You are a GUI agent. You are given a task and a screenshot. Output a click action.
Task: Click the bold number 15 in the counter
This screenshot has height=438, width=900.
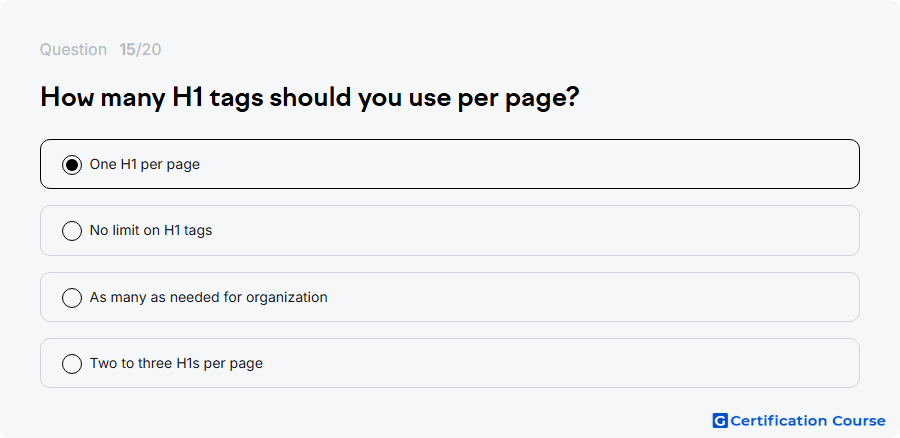[127, 50]
